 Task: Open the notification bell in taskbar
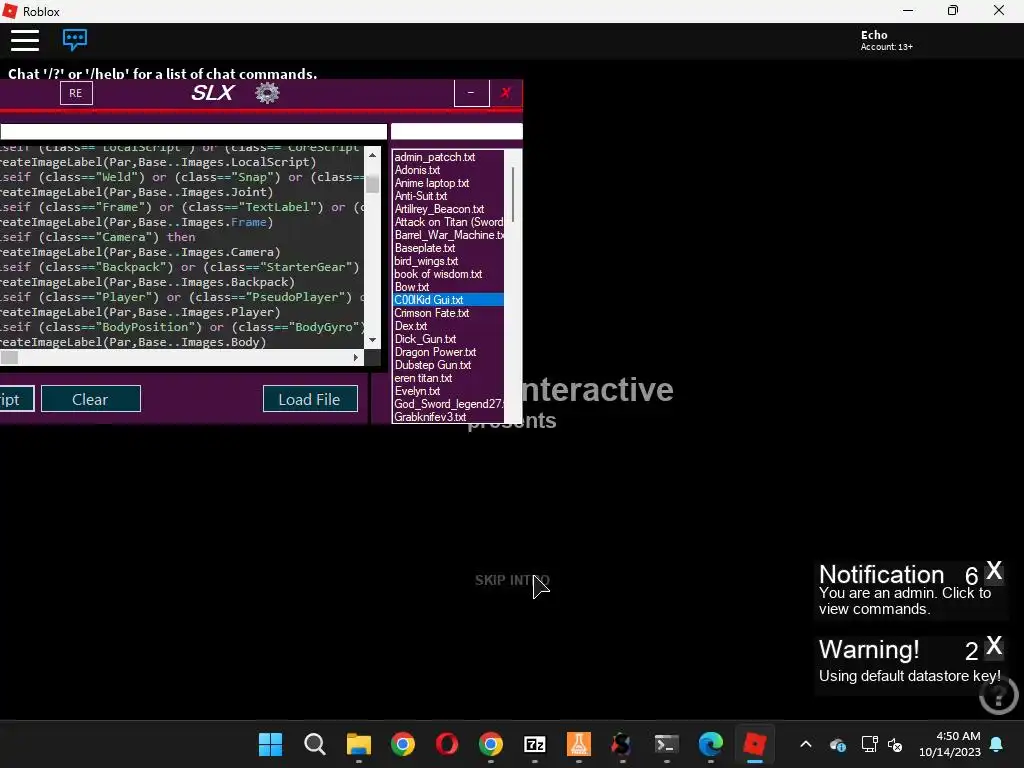(997, 744)
